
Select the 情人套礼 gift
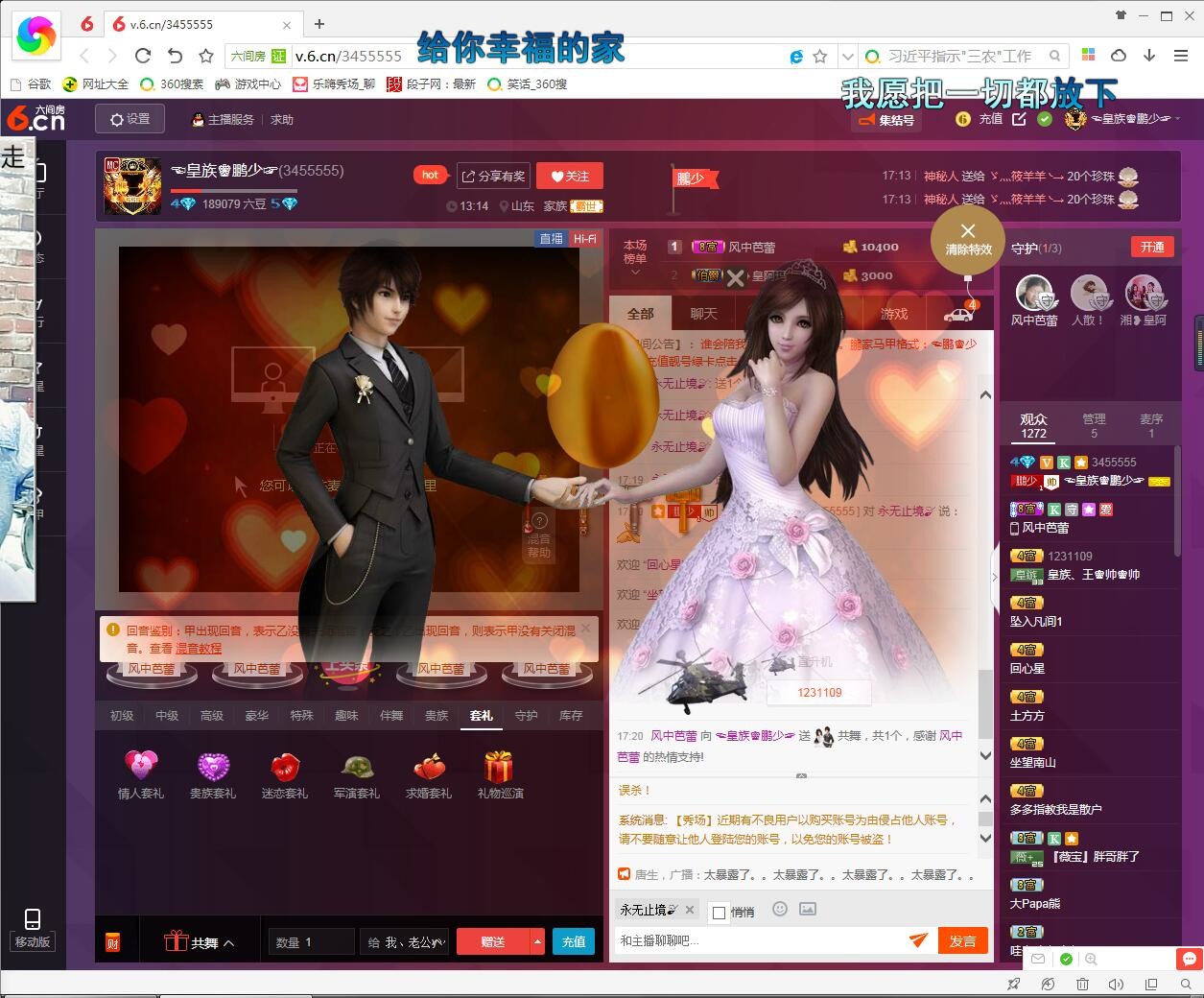[141, 773]
